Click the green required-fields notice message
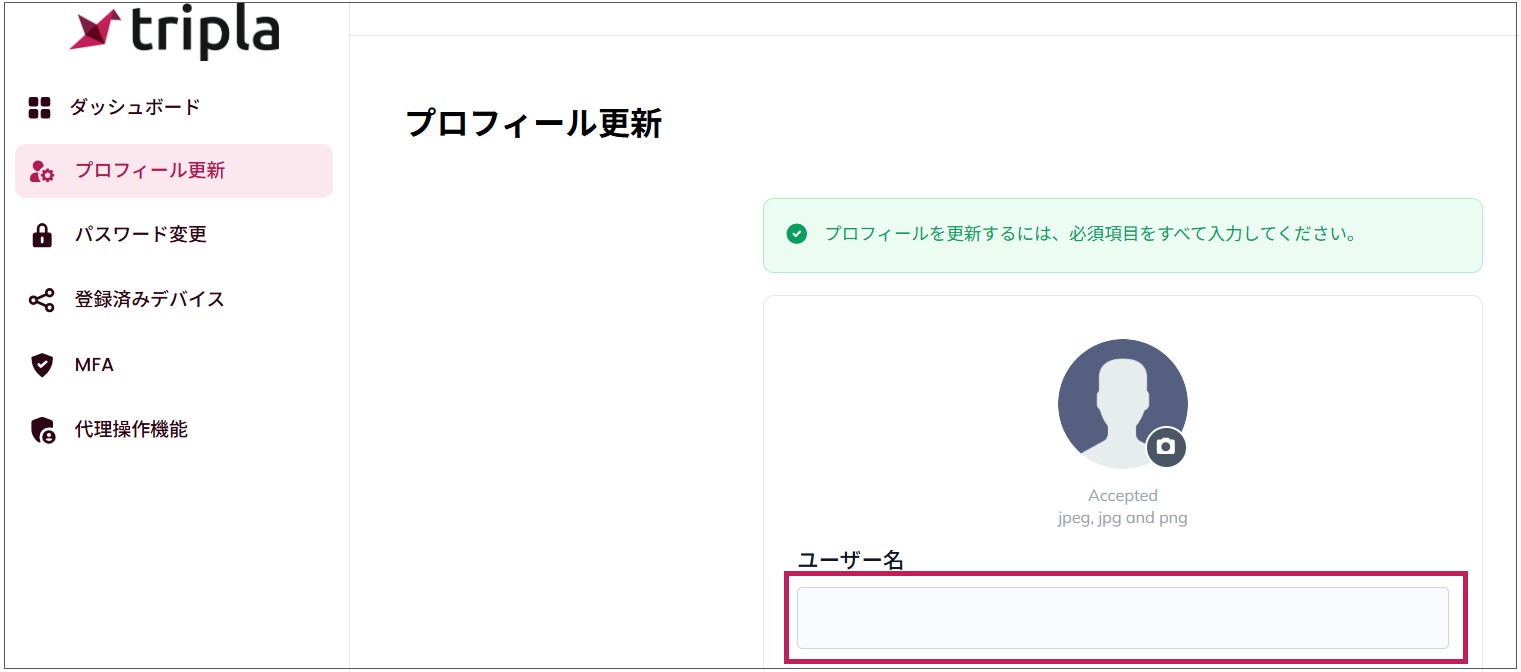The width and height of the screenshot is (1521, 672). pyautogui.click(x=1089, y=234)
